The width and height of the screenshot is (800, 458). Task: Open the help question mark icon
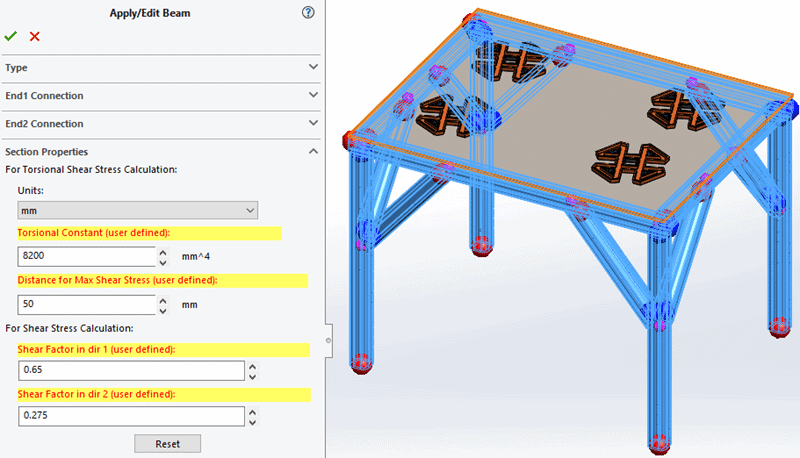(308, 13)
